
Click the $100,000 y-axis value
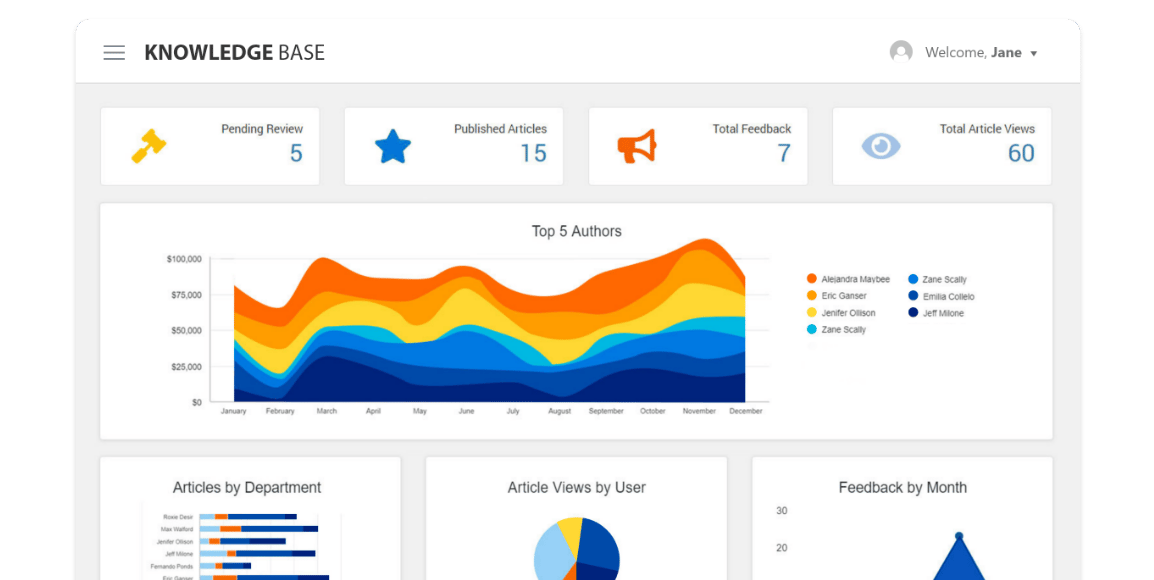coord(184,259)
